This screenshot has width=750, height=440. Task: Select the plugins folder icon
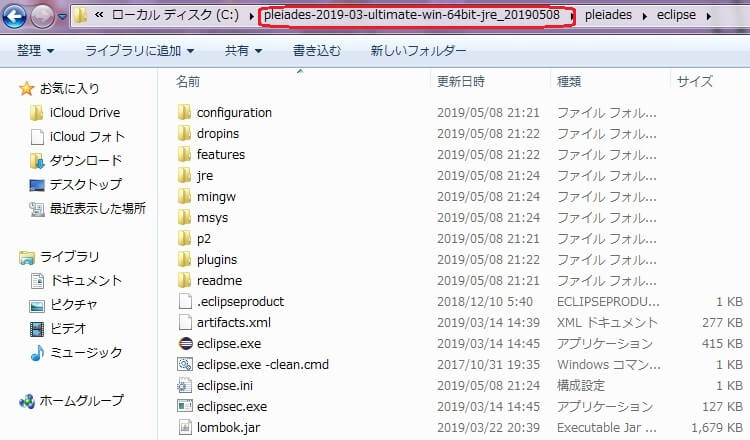(185, 260)
